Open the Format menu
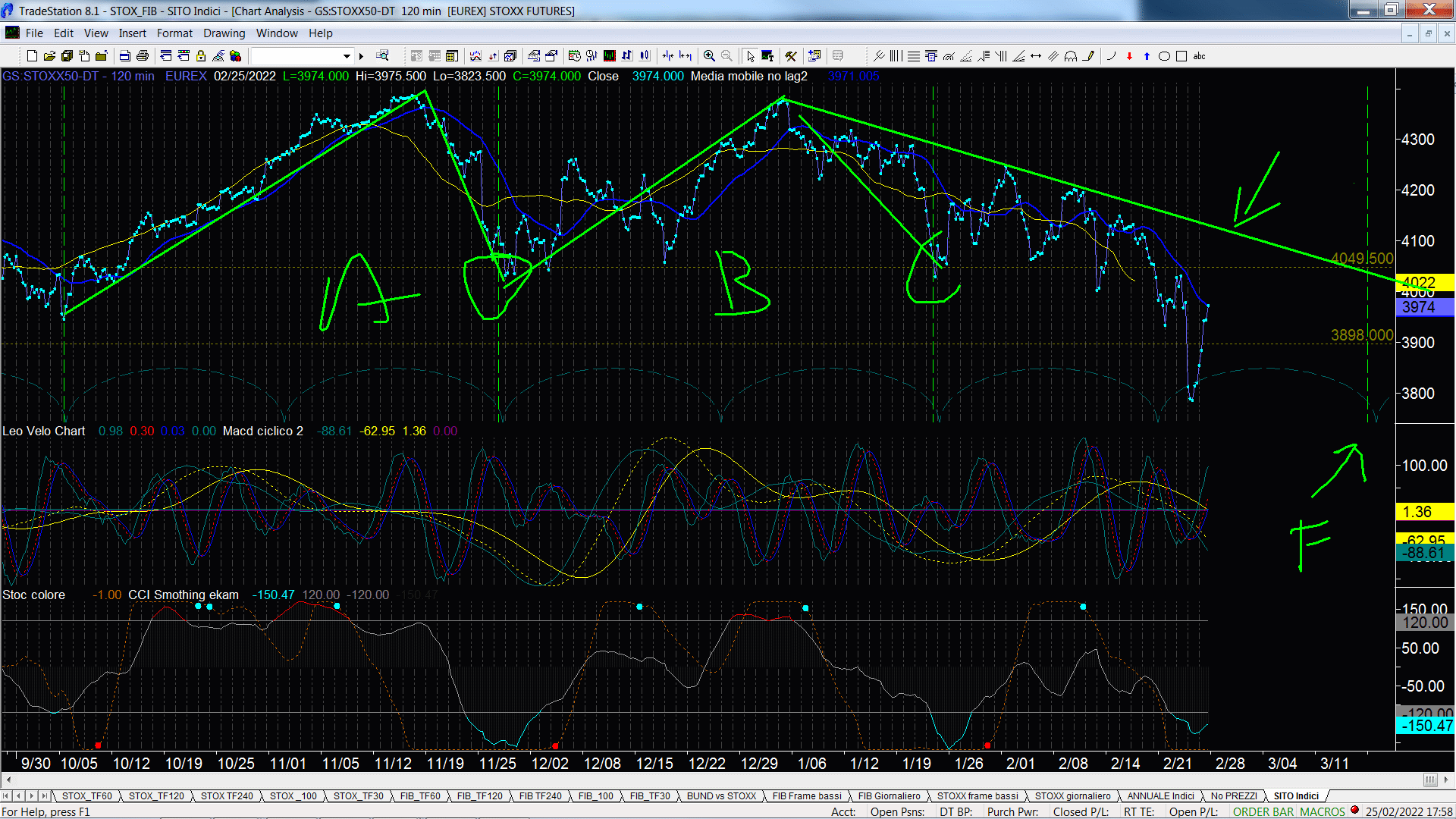Image resolution: width=1456 pixels, height=819 pixels. (x=174, y=33)
